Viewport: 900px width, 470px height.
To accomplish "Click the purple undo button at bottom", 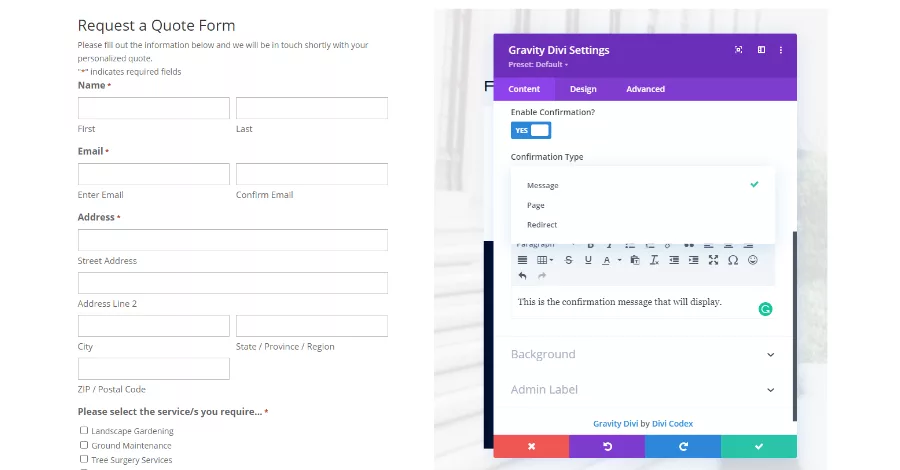I will [x=607, y=446].
